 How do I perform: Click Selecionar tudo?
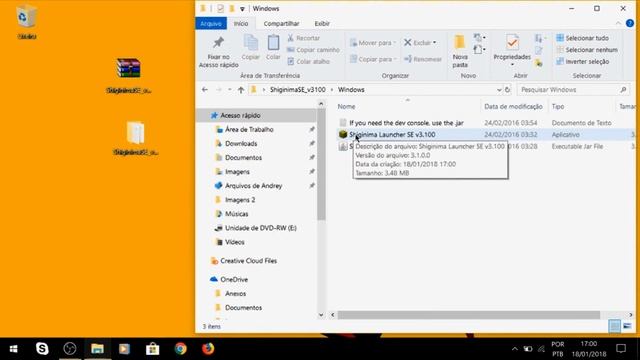click(582, 38)
